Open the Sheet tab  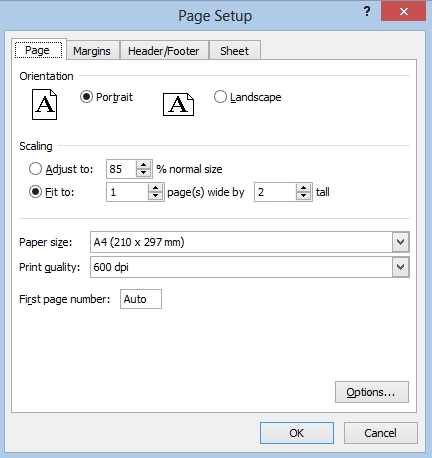[234, 51]
